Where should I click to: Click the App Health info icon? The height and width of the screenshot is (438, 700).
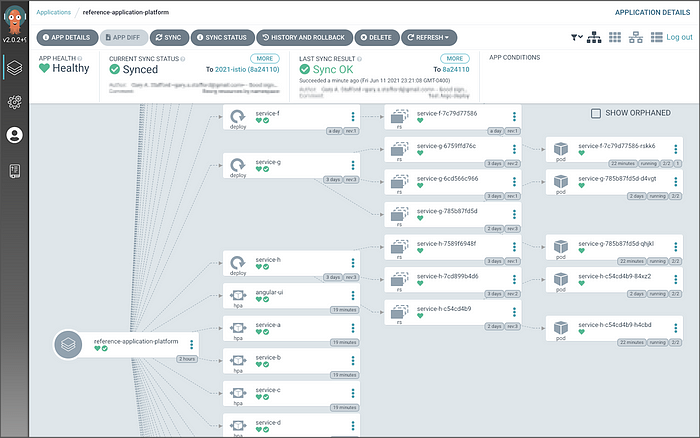(79, 58)
